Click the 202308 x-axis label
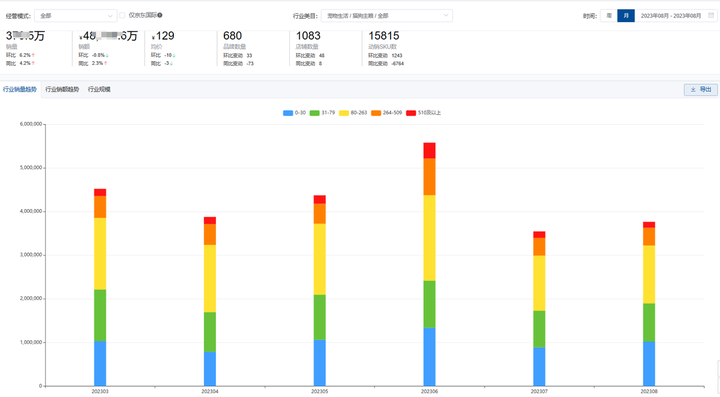The height and width of the screenshot is (397, 720). 649,391
